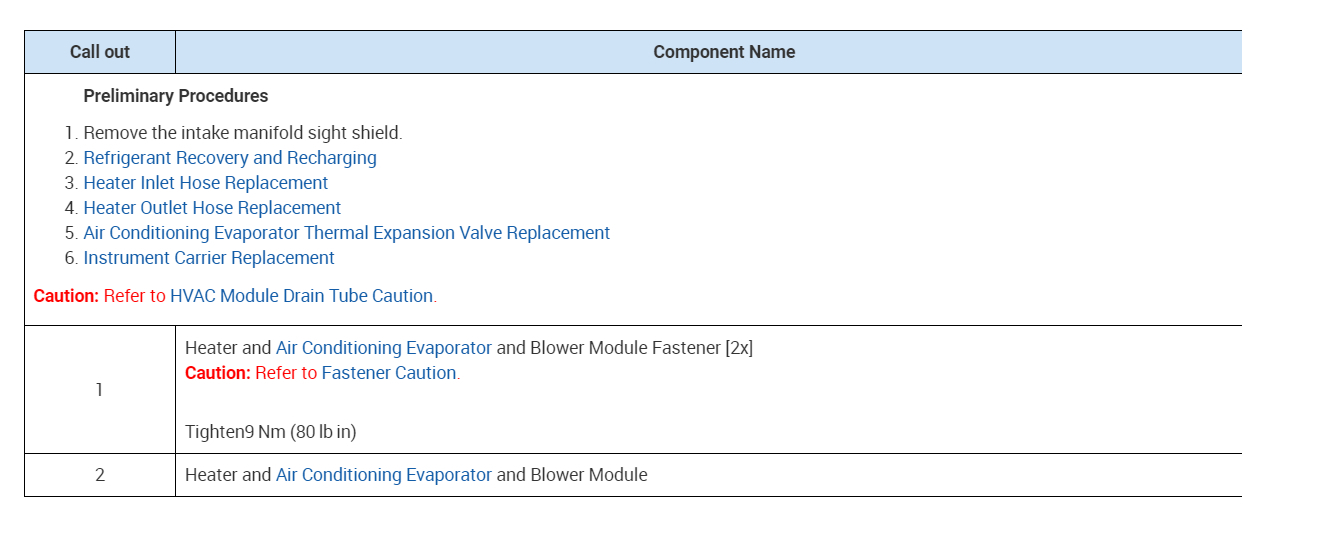Go to Instrument Carrier Replacement procedure
Image resolution: width=1340 pixels, height=542 pixels.
(209, 258)
